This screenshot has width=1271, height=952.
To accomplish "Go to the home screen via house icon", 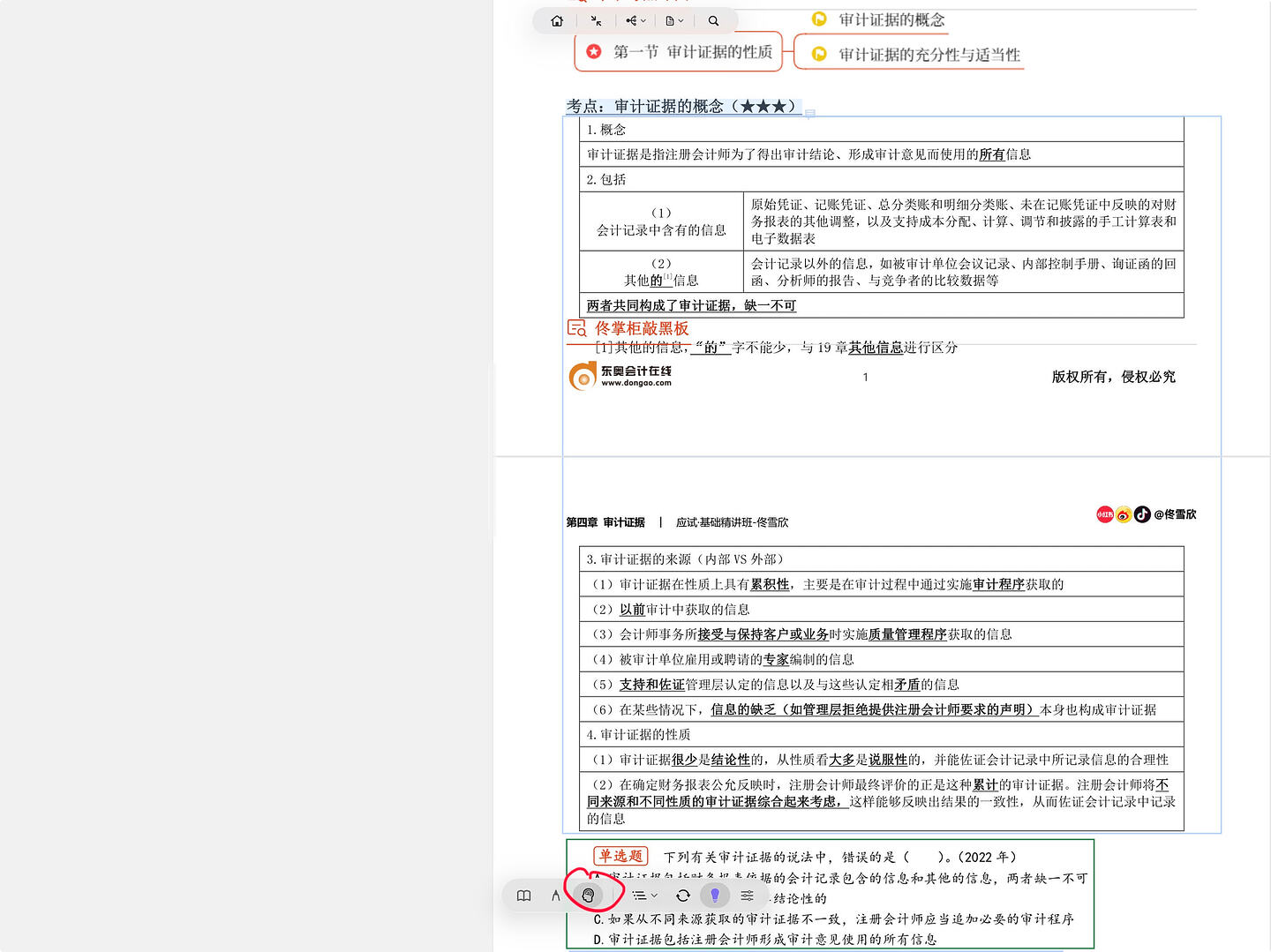I will [557, 21].
